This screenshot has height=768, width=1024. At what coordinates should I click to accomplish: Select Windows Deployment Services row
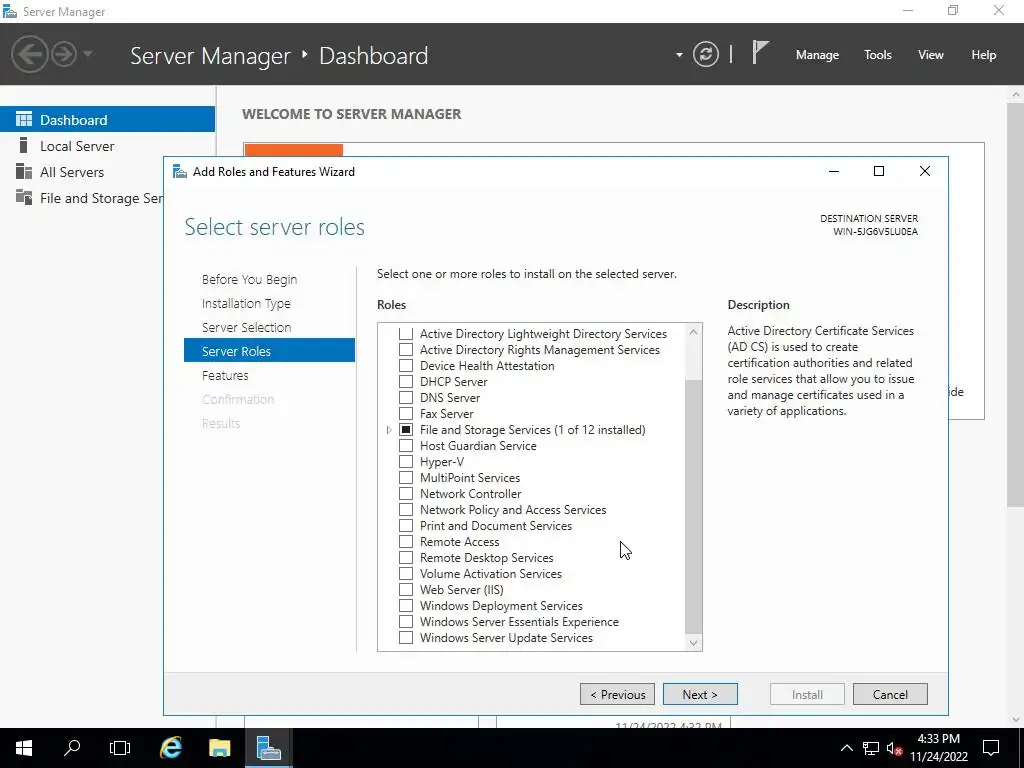[x=502, y=605]
